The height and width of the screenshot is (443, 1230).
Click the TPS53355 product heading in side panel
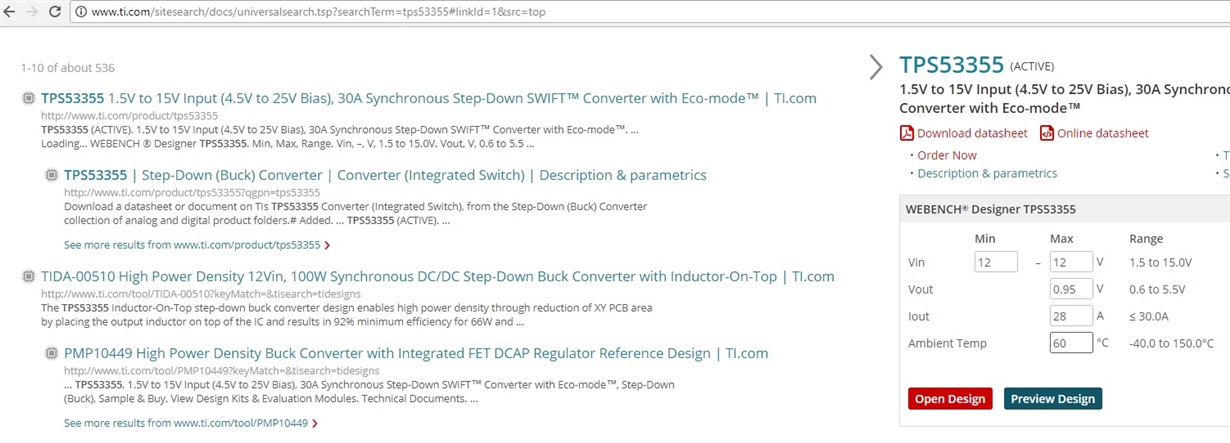pos(951,65)
